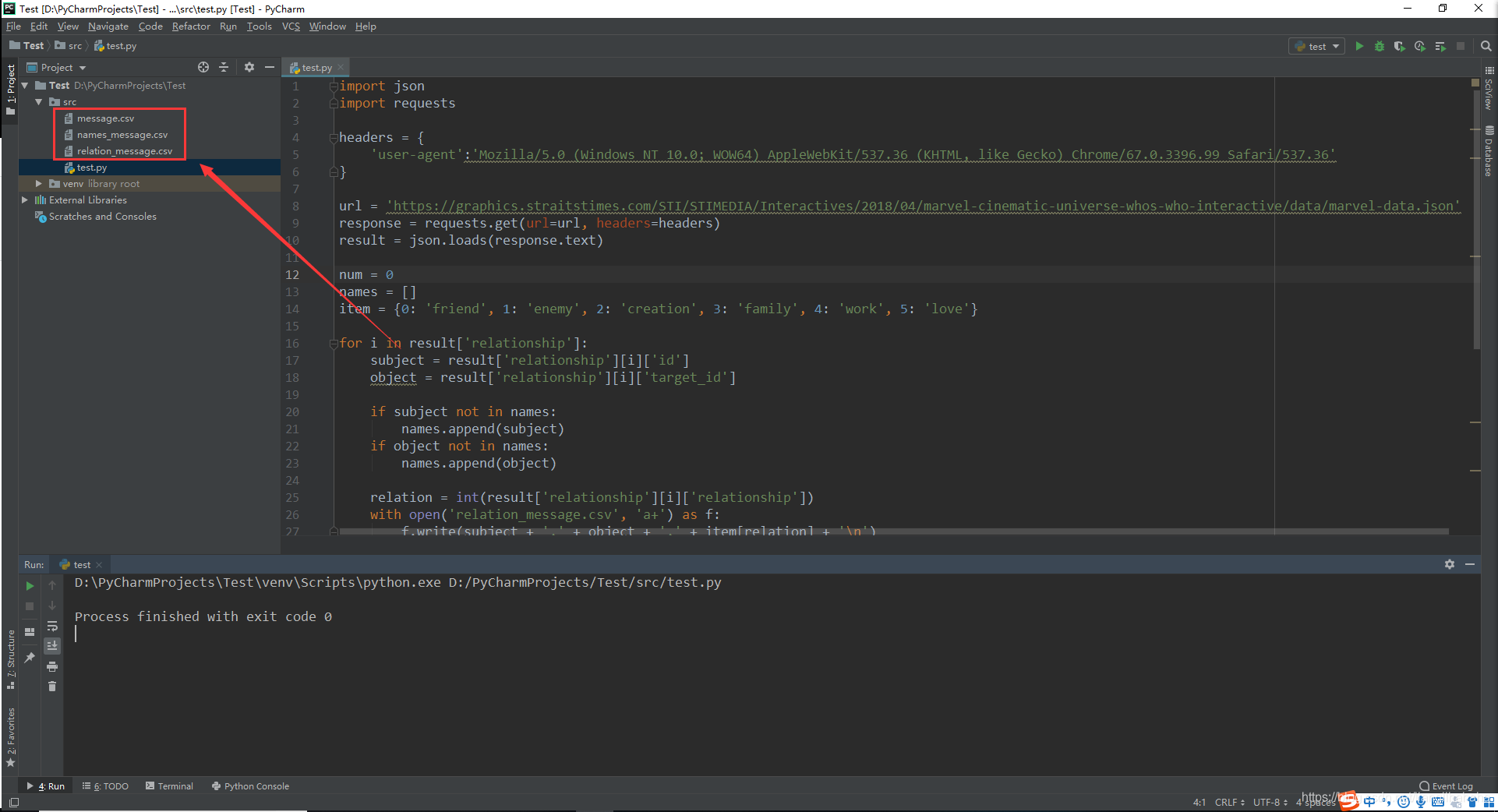Screen dimensions: 1498x812
Task: Run the test configuration with green arrow
Action: (1359, 46)
